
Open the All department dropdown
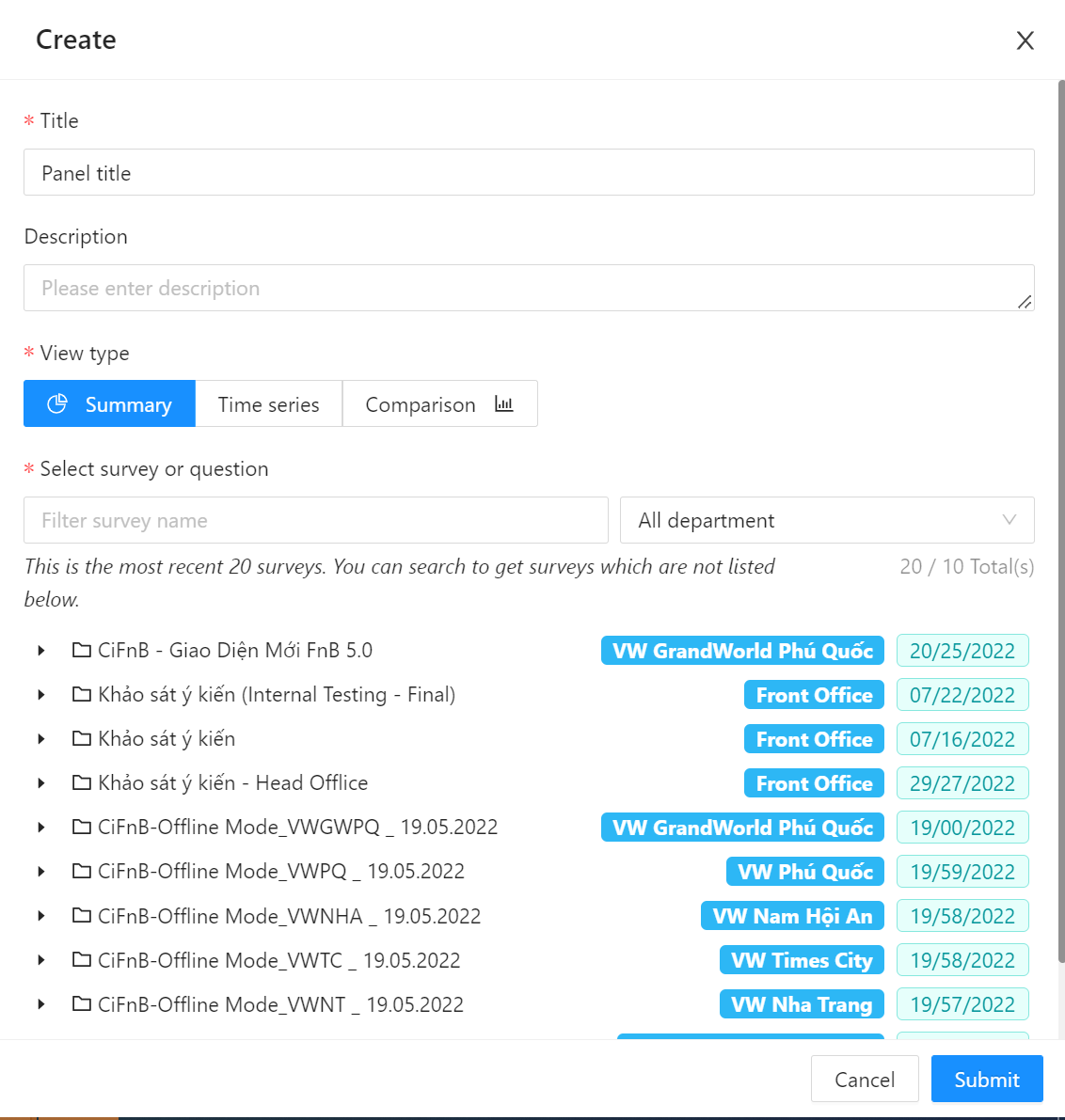826,520
